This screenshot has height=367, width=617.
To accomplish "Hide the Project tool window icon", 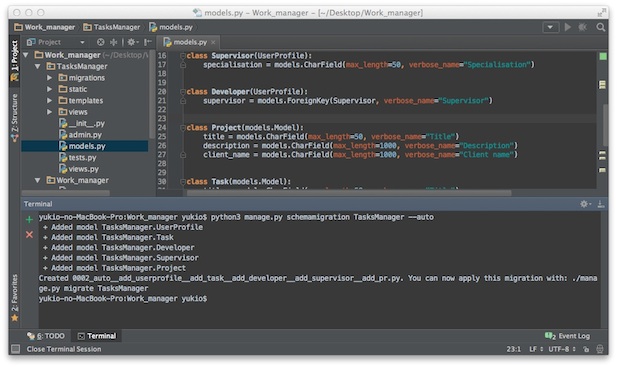I will point(148,42).
